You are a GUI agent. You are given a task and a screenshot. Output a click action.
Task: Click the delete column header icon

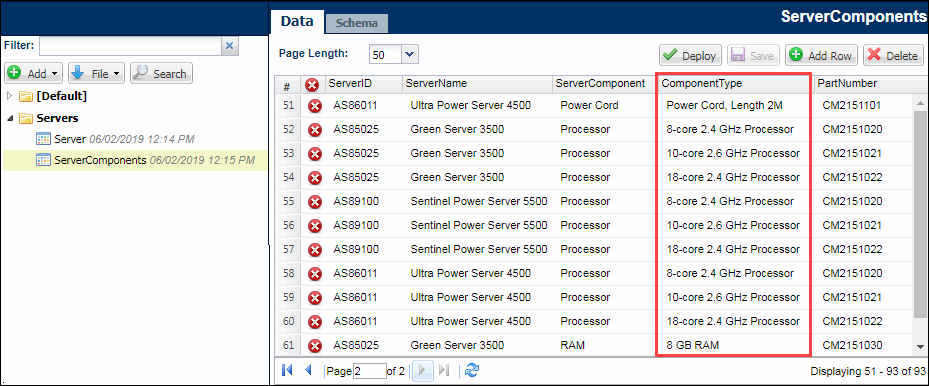[x=312, y=85]
